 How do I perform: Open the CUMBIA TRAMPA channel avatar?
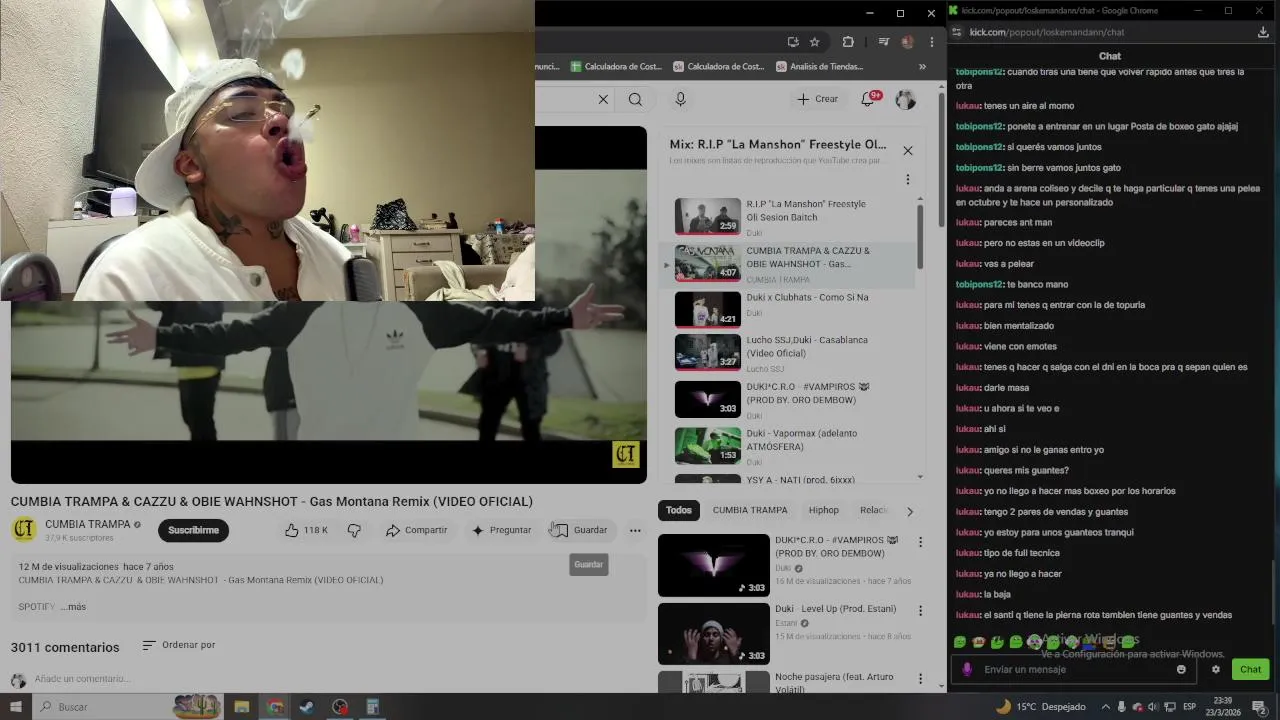[24, 530]
